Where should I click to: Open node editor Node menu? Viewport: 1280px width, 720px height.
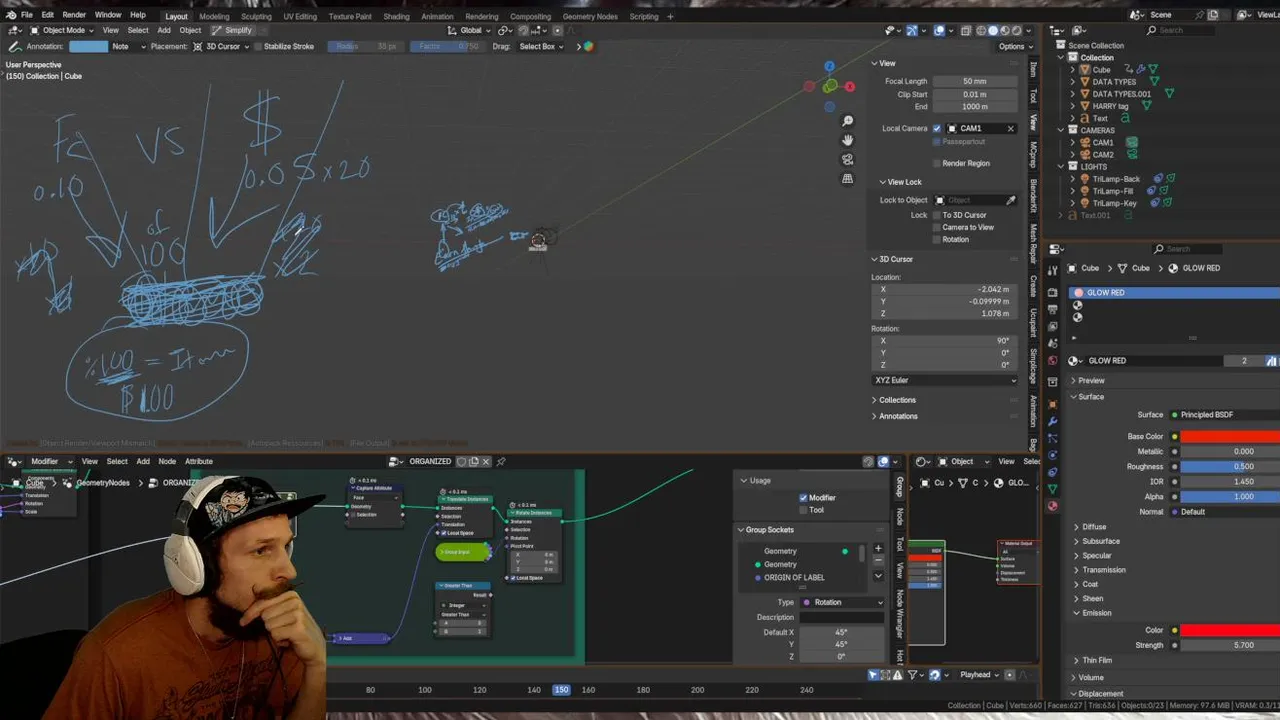[x=167, y=461]
